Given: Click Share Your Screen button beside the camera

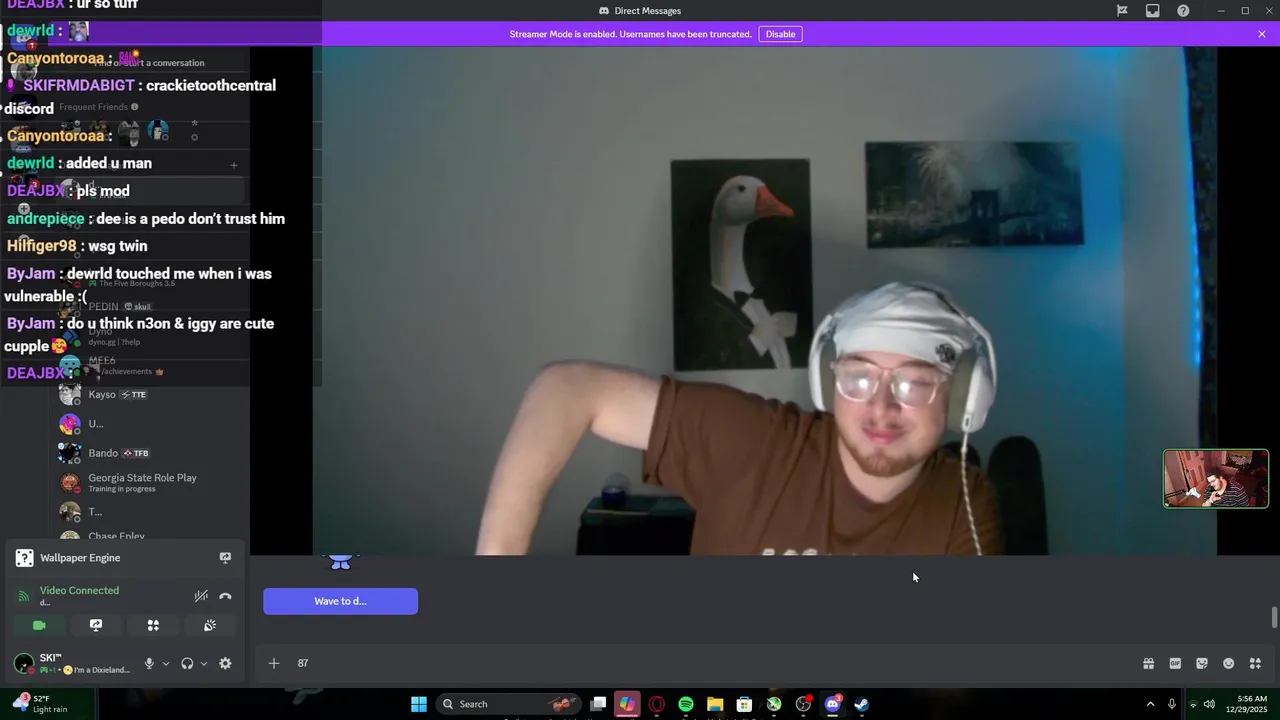Looking at the screenshot, I should (x=96, y=625).
